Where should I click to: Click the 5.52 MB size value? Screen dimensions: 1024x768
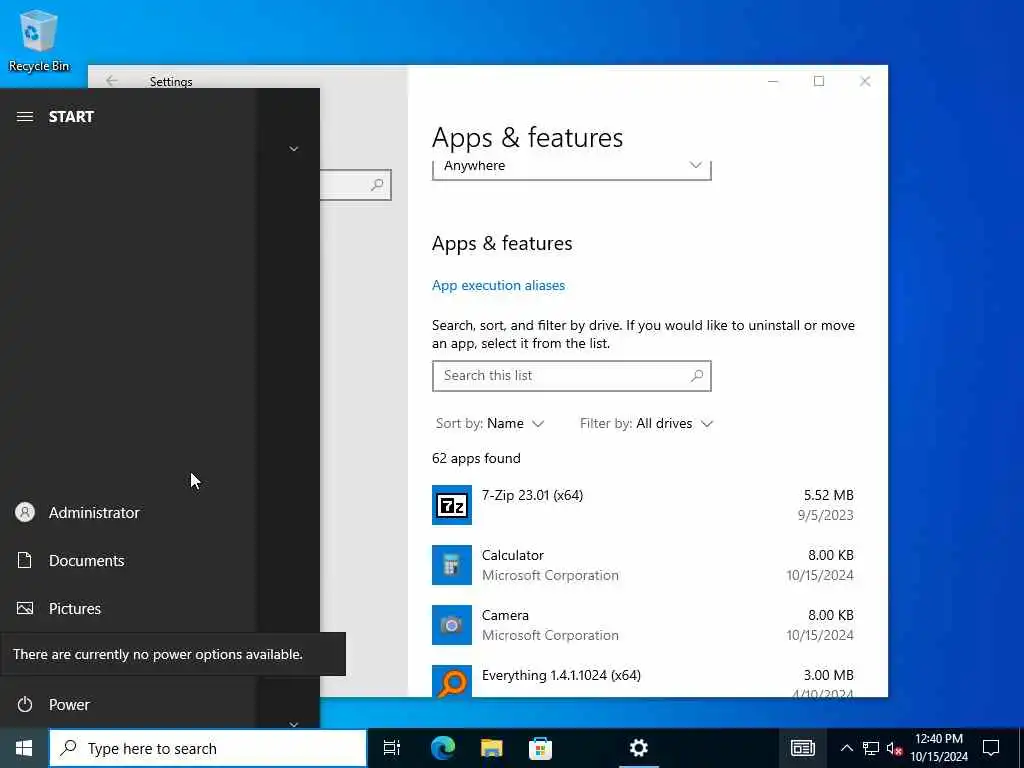(x=828, y=496)
